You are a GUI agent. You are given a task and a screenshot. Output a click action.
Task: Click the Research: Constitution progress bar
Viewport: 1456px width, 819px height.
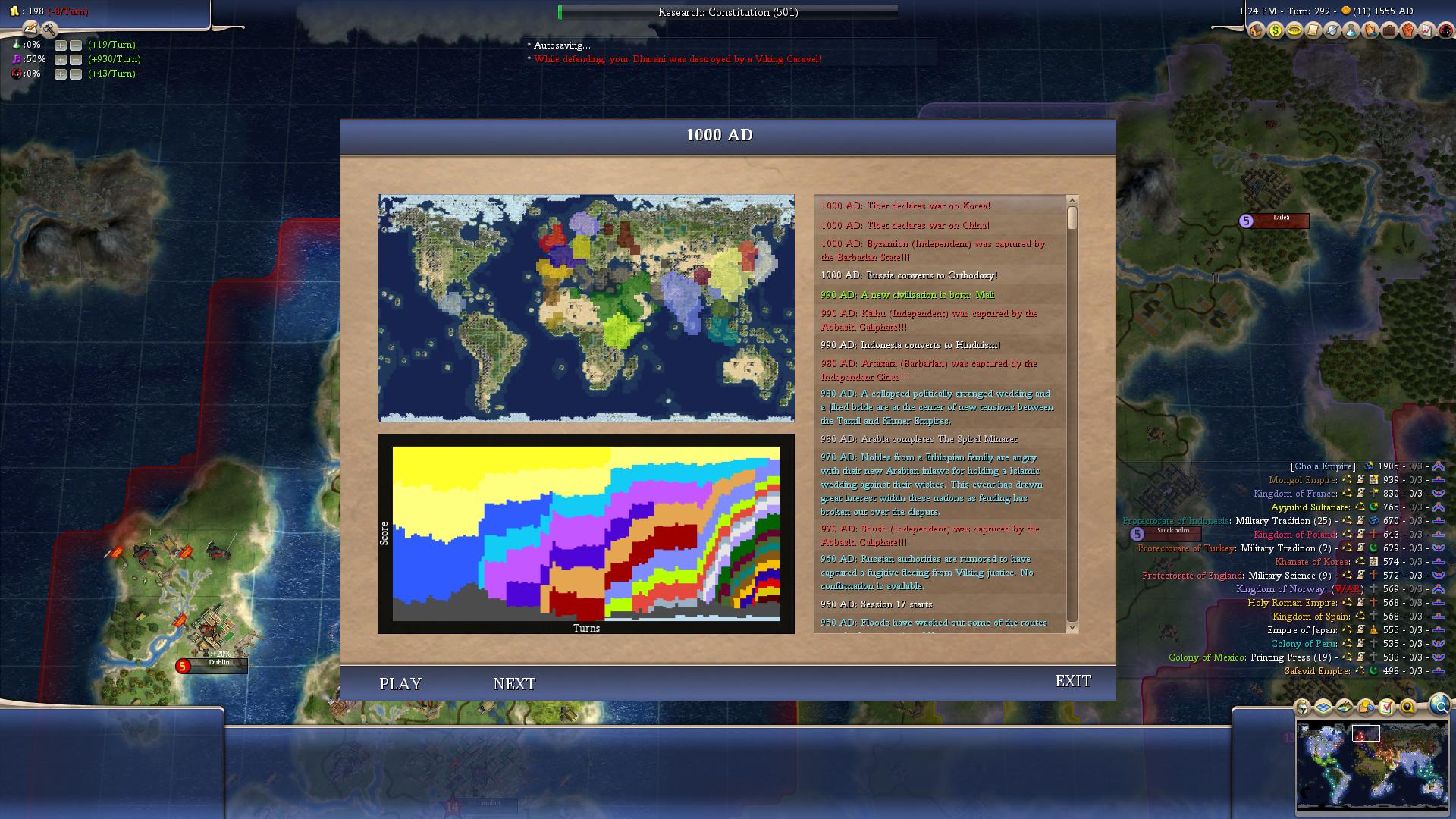(x=728, y=12)
